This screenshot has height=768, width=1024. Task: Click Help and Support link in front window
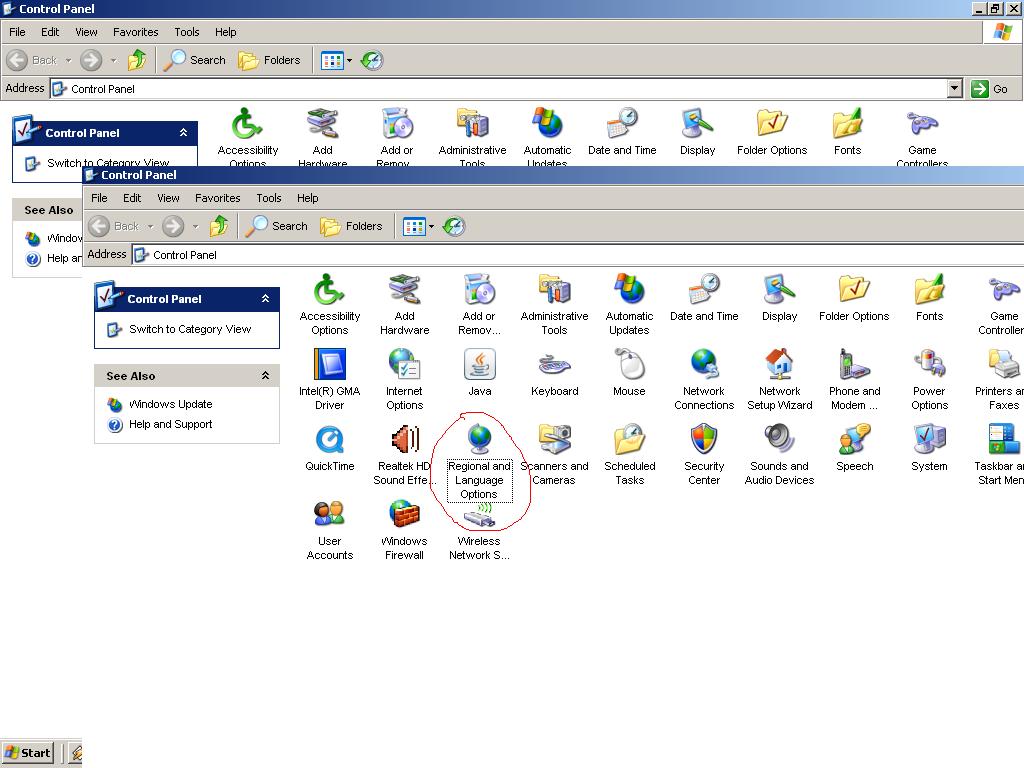coord(170,424)
